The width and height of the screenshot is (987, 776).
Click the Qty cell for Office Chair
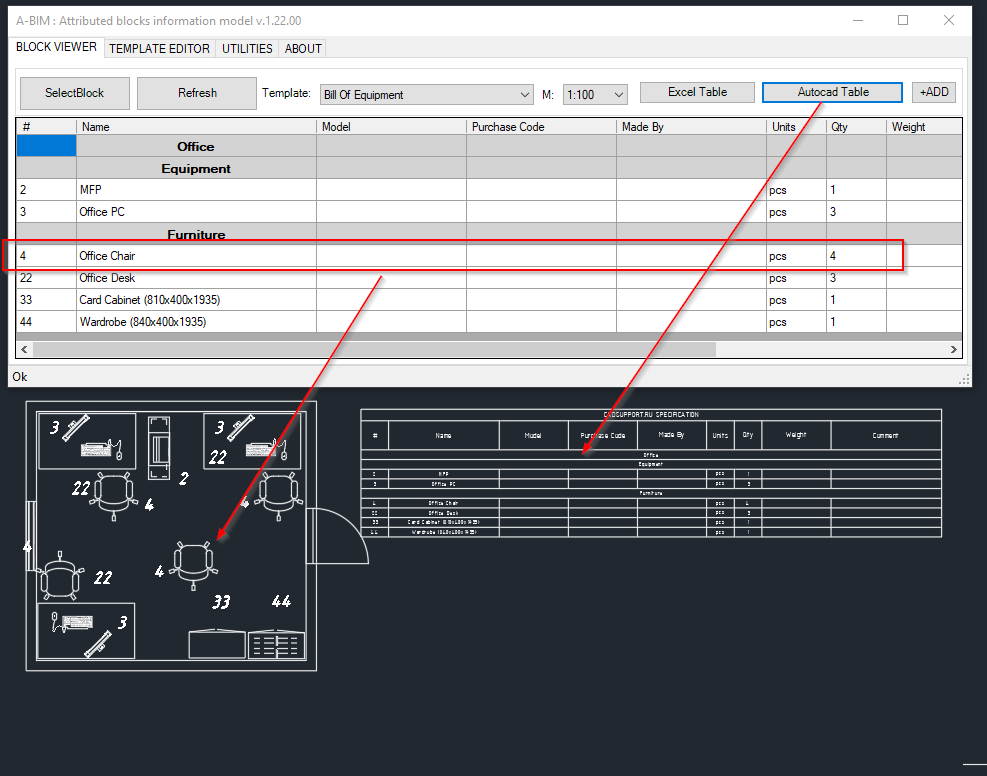856,256
